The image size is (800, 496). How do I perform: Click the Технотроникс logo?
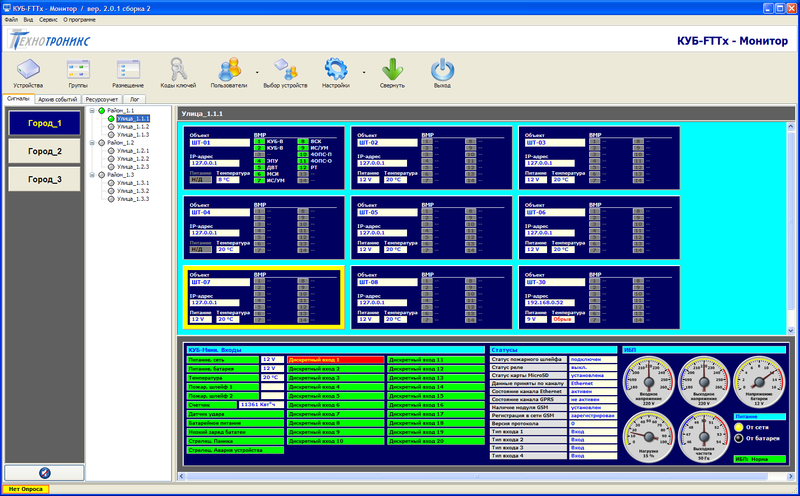tap(49, 40)
